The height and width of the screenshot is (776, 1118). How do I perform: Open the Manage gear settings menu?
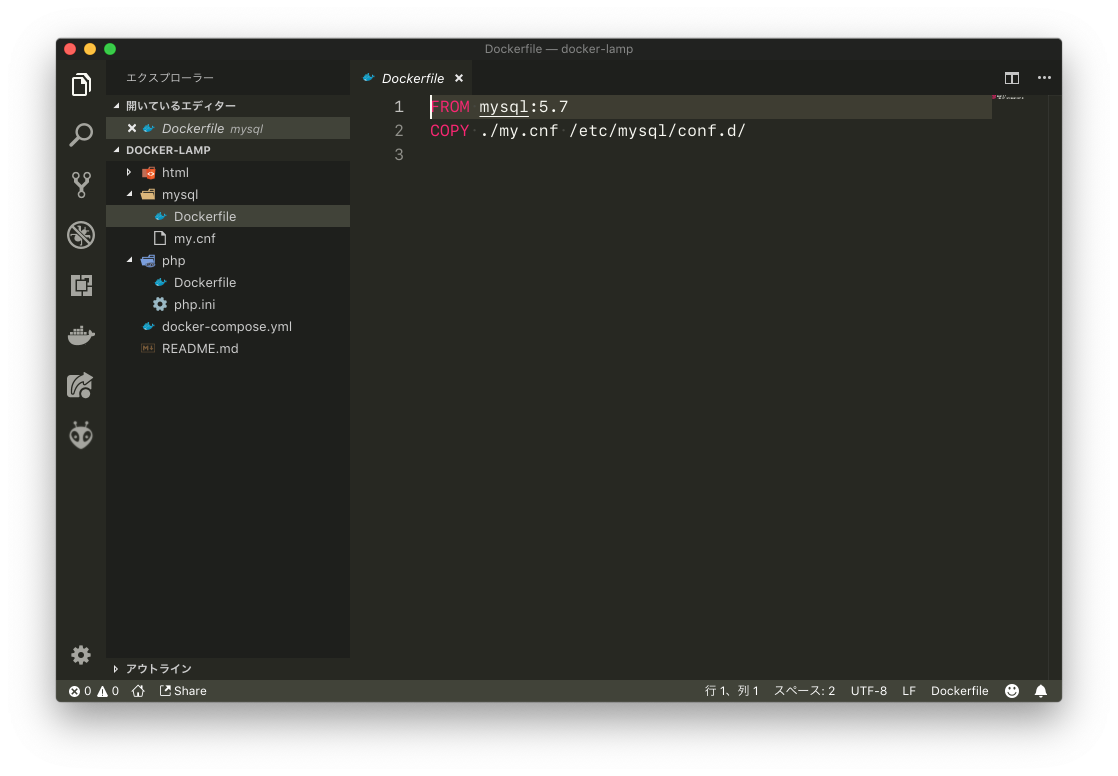(x=81, y=655)
